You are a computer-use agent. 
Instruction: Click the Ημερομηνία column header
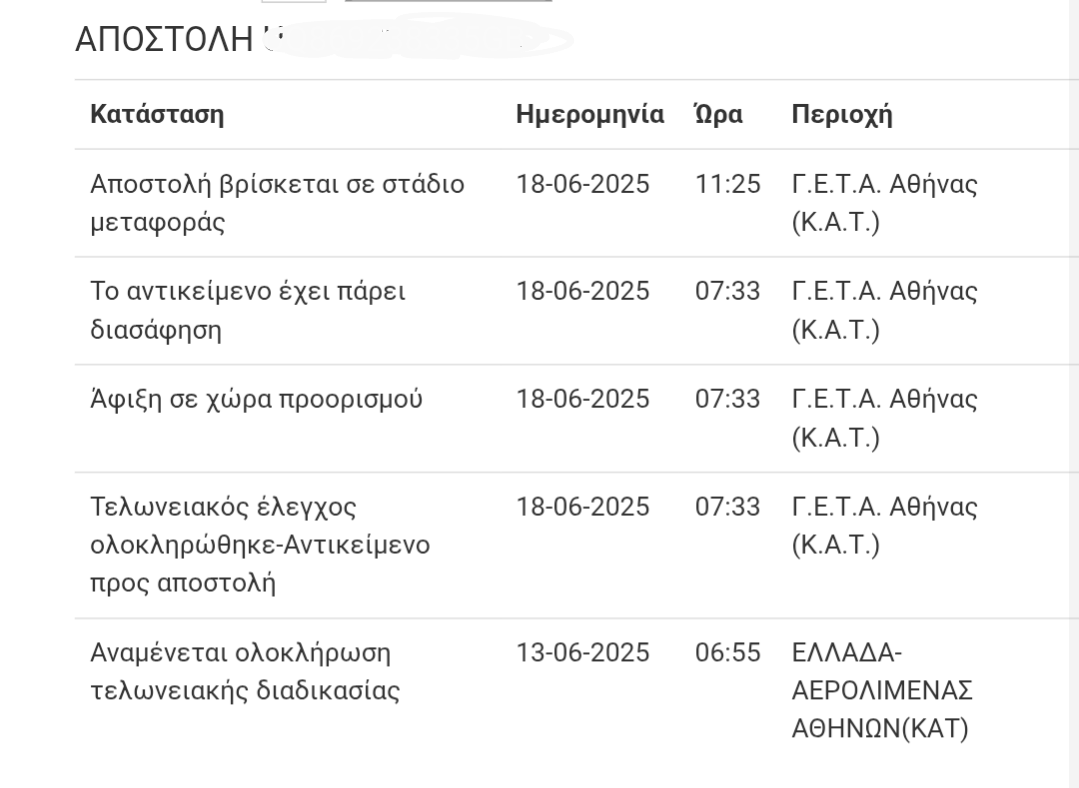[x=590, y=114]
